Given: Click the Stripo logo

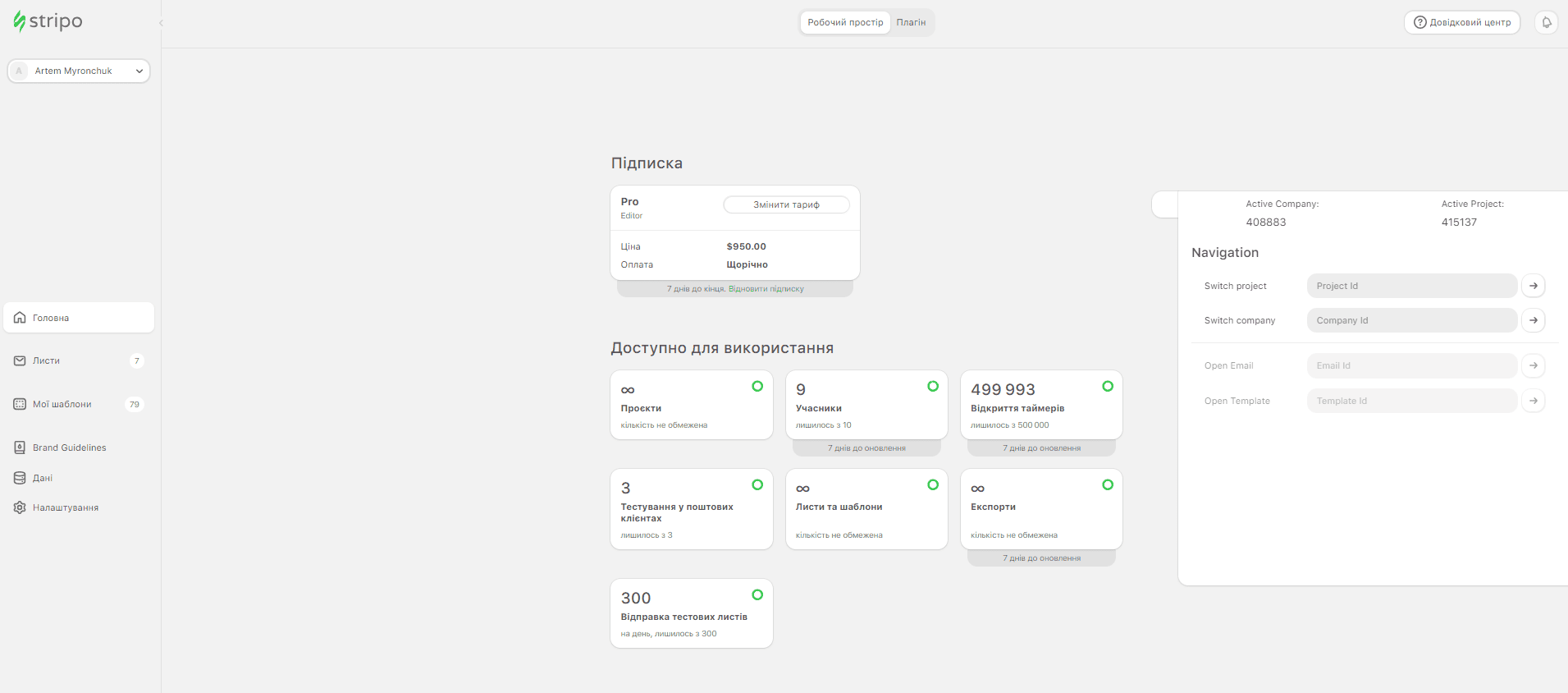Looking at the screenshot, I should tap(48, 21).
